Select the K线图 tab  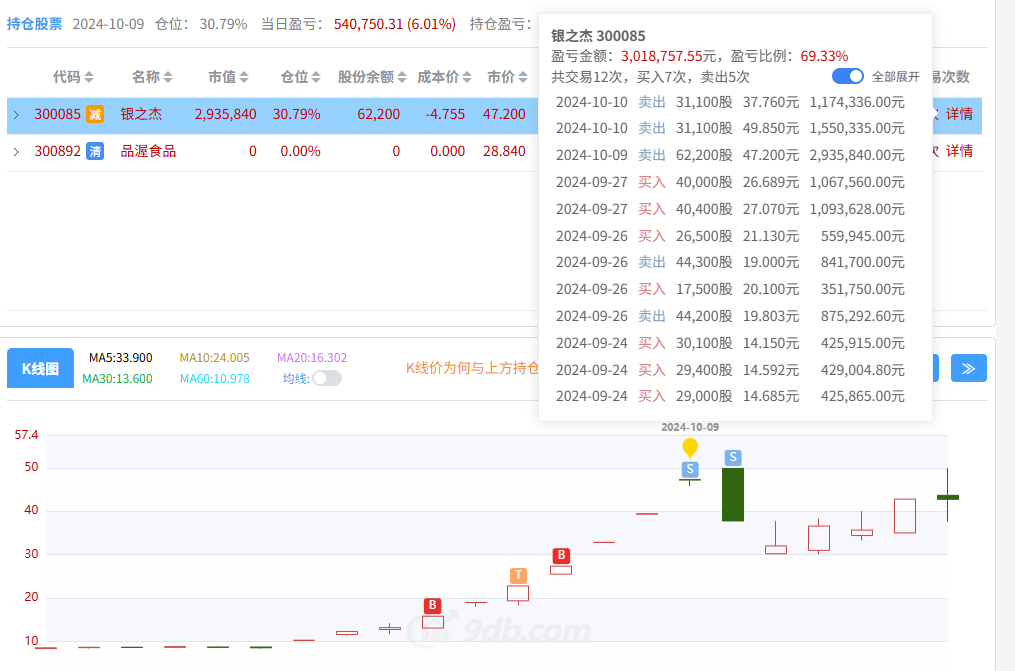[40, 368]
